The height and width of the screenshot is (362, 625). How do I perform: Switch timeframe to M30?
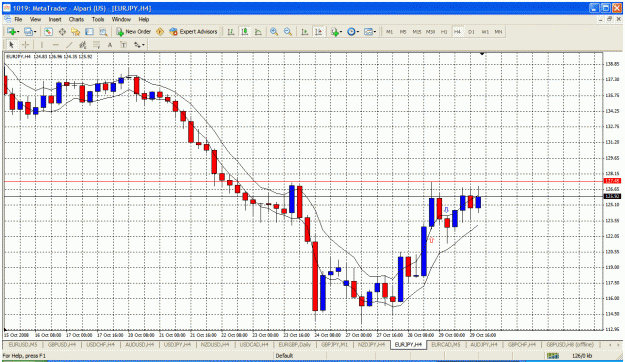[x=430, y=31]
